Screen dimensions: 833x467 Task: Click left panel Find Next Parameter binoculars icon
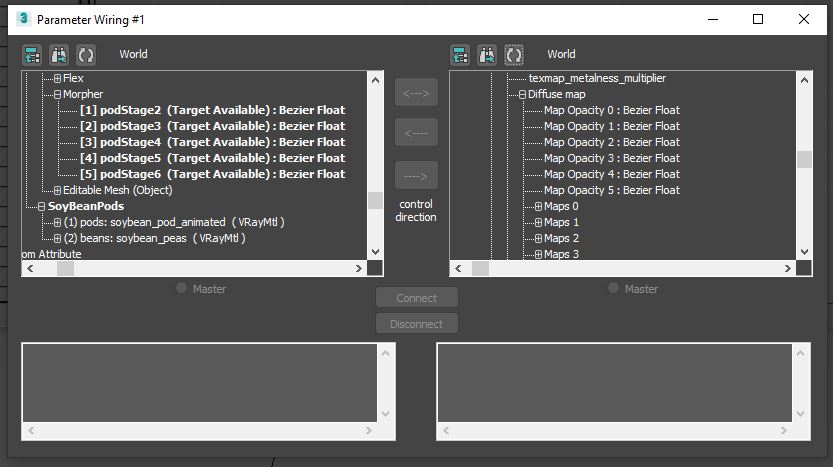(59, 54)
